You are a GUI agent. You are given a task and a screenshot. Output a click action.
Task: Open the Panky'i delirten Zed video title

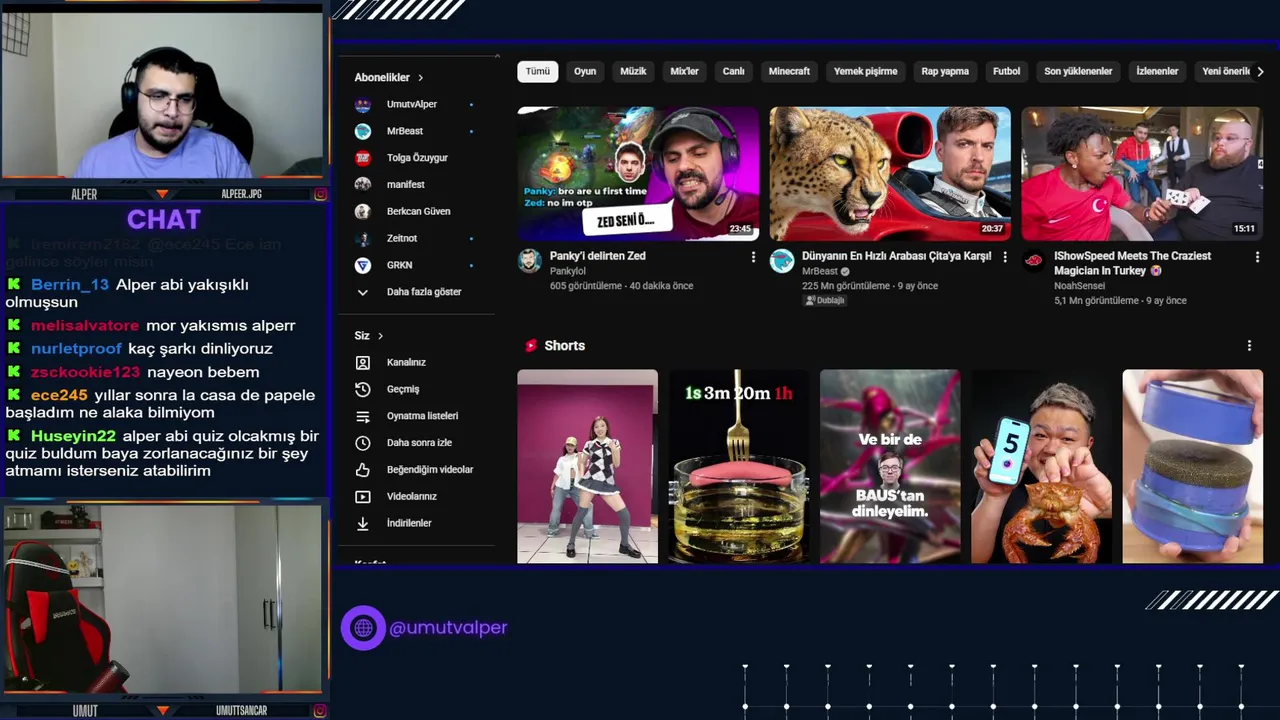pos(598,256)
